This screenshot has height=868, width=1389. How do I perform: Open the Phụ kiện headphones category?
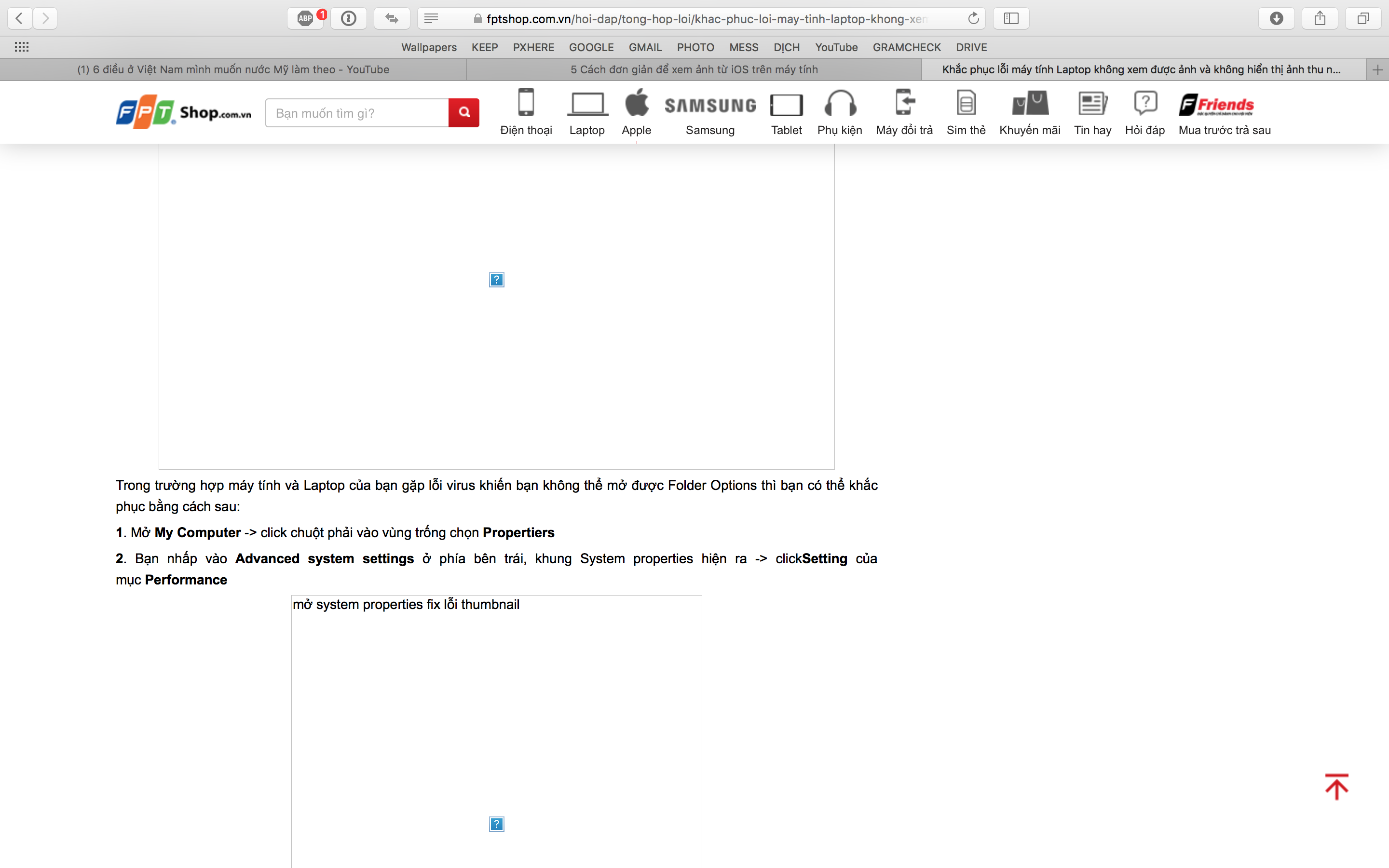839,112
